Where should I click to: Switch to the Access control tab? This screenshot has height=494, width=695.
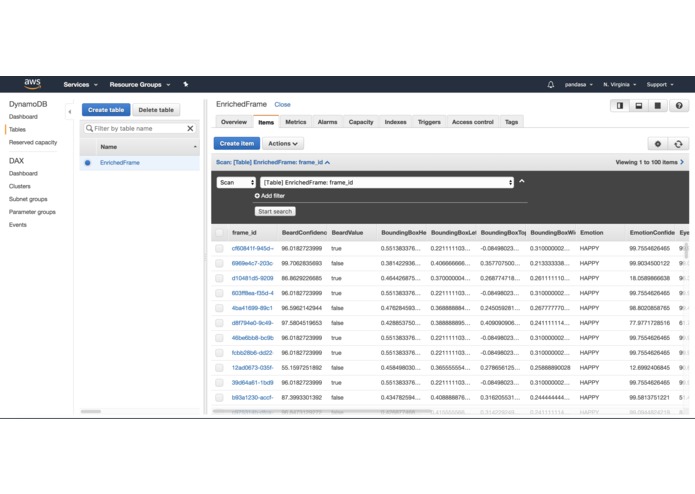[472, 122]
